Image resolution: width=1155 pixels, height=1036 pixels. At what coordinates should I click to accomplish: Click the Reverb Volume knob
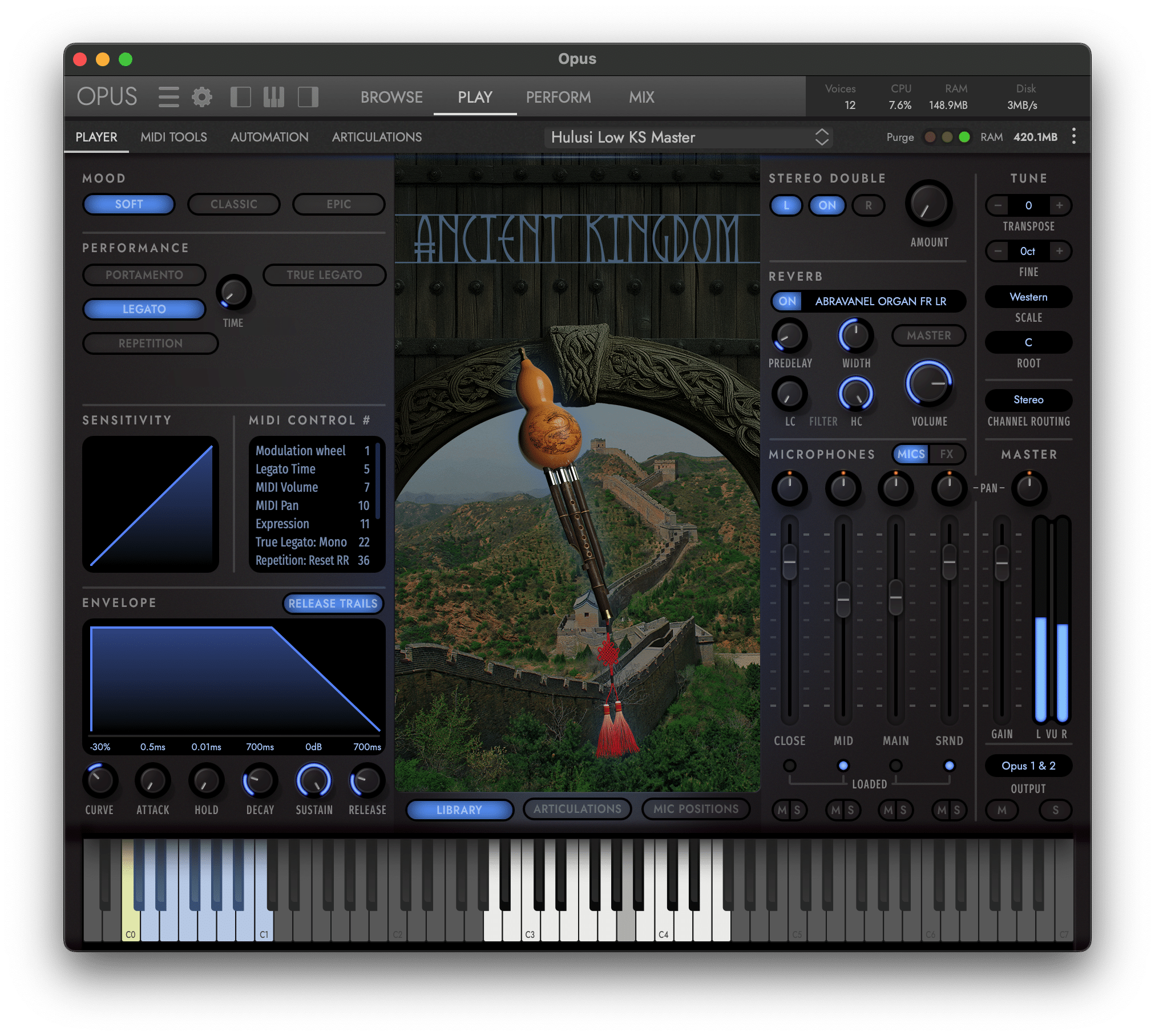click(928, 383)
